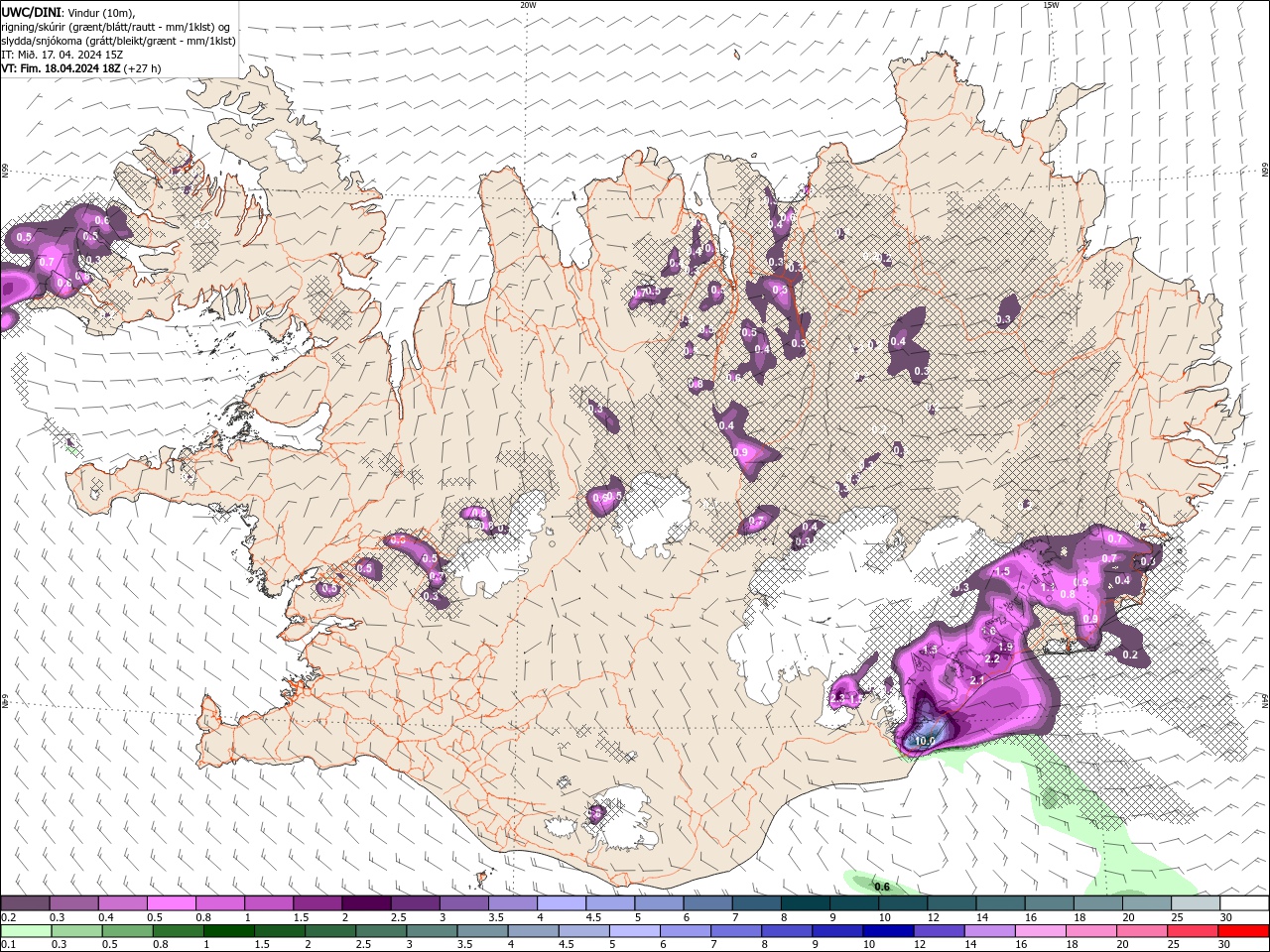Click the 10.0 precipitation peak value on map
Viewport: 1270px width, 952px height.
coord(925,740)
